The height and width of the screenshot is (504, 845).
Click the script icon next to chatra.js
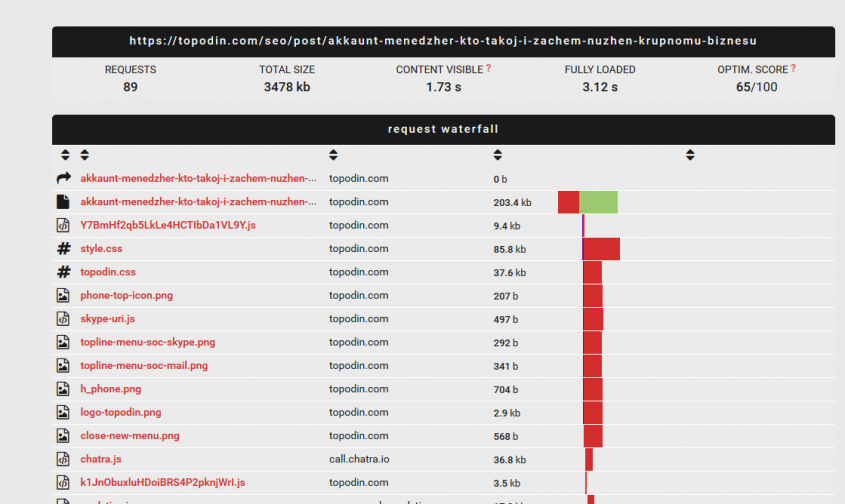click(63, 459)
